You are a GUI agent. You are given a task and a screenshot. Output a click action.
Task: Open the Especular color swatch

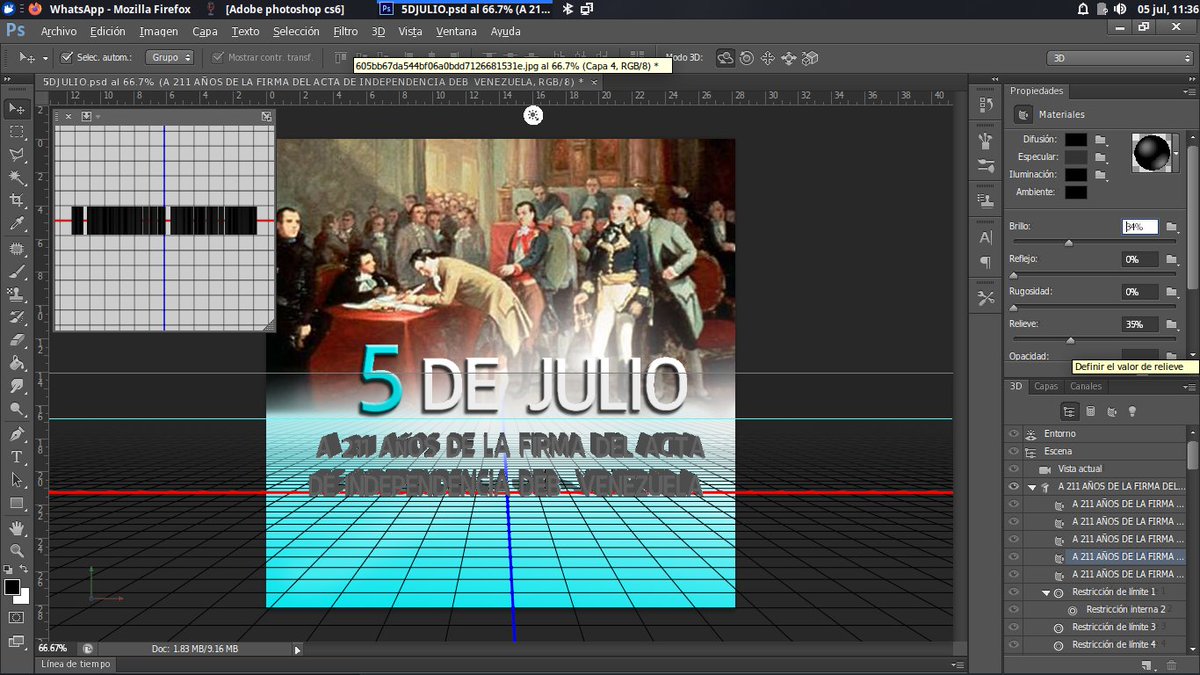coord(1075,157)
